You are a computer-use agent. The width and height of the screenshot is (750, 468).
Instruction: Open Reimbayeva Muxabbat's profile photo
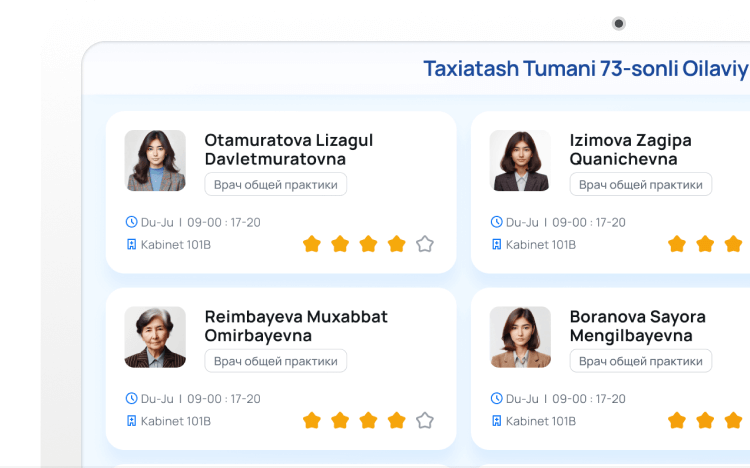[x=155, y=337]
